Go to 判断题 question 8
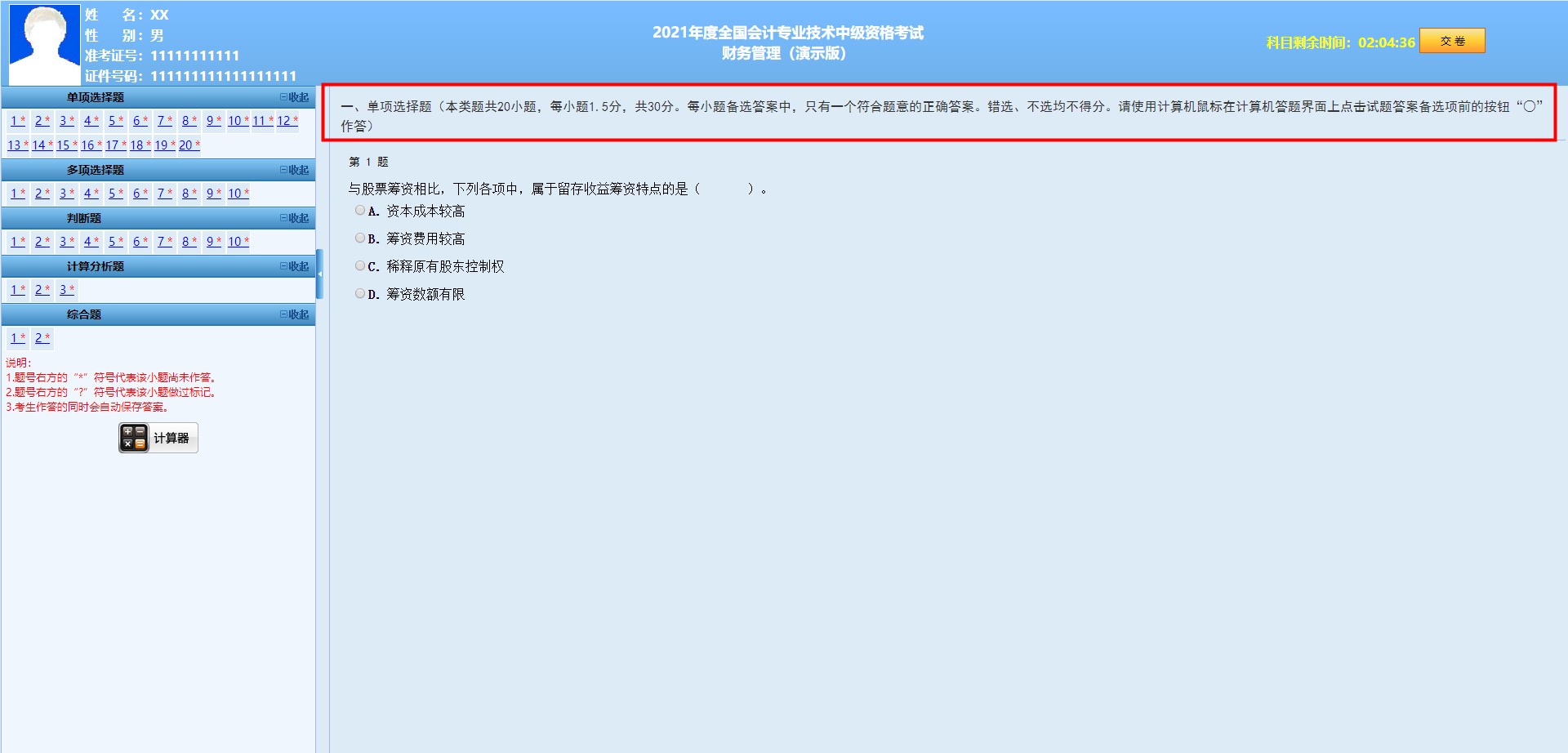 [x=189, y=242]
